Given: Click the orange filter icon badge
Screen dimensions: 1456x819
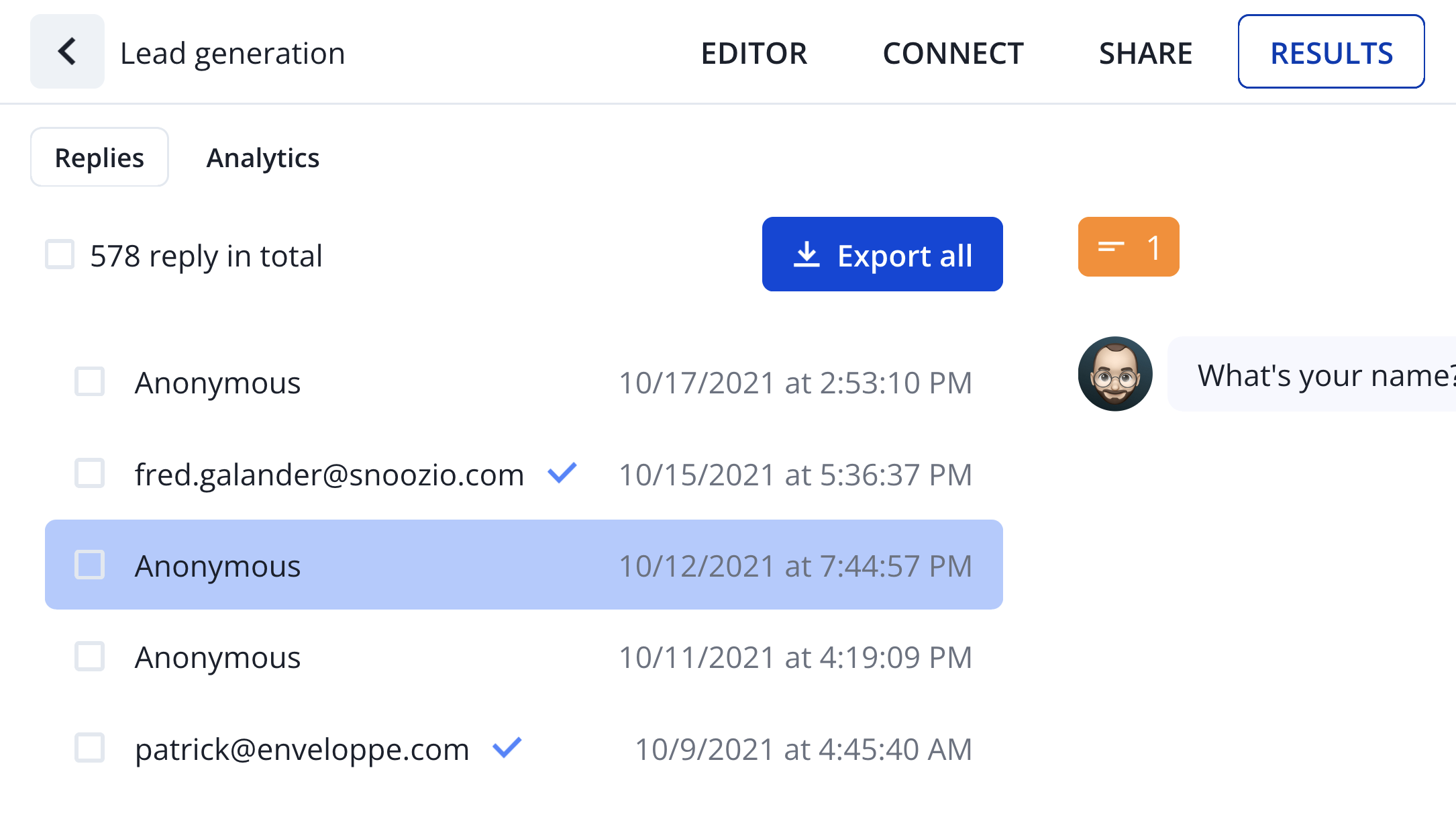Looking at the screenshot, I should tap(1129, 247).
